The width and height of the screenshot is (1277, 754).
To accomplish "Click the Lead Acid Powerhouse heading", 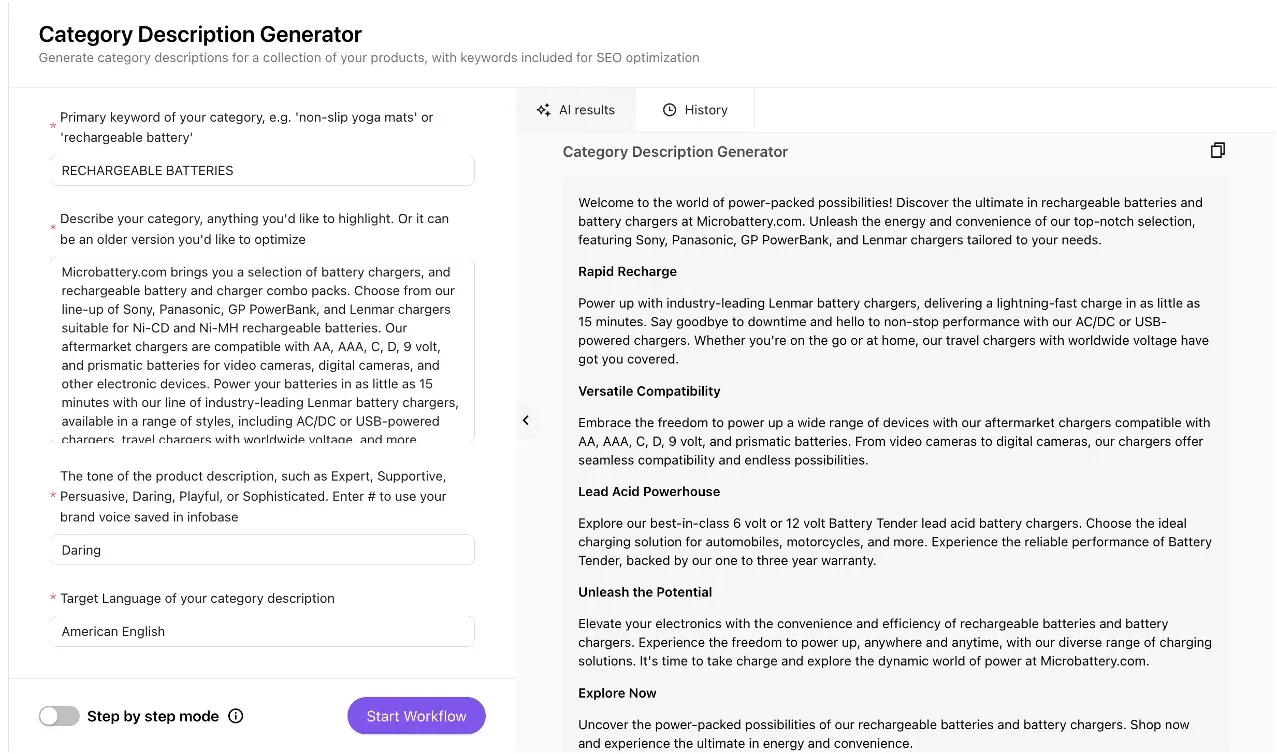I will [649, 492].
